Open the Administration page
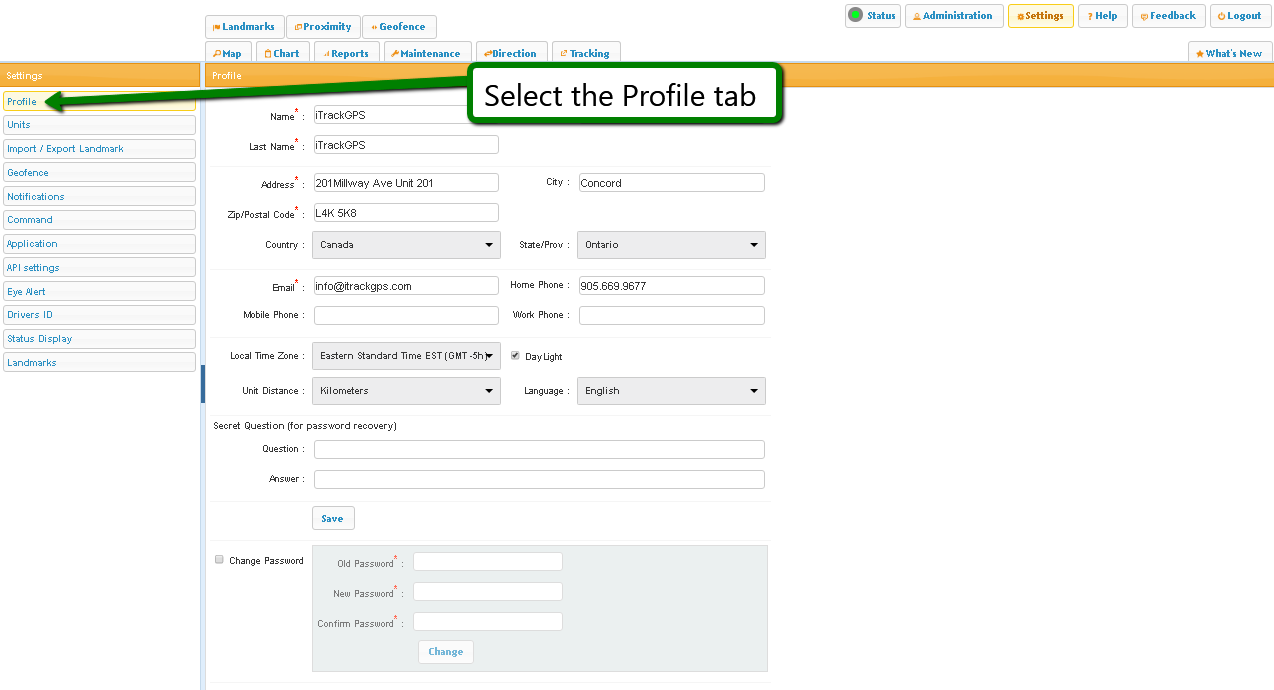The height and width of the screenshot is (690, 1274). [954, 16]
